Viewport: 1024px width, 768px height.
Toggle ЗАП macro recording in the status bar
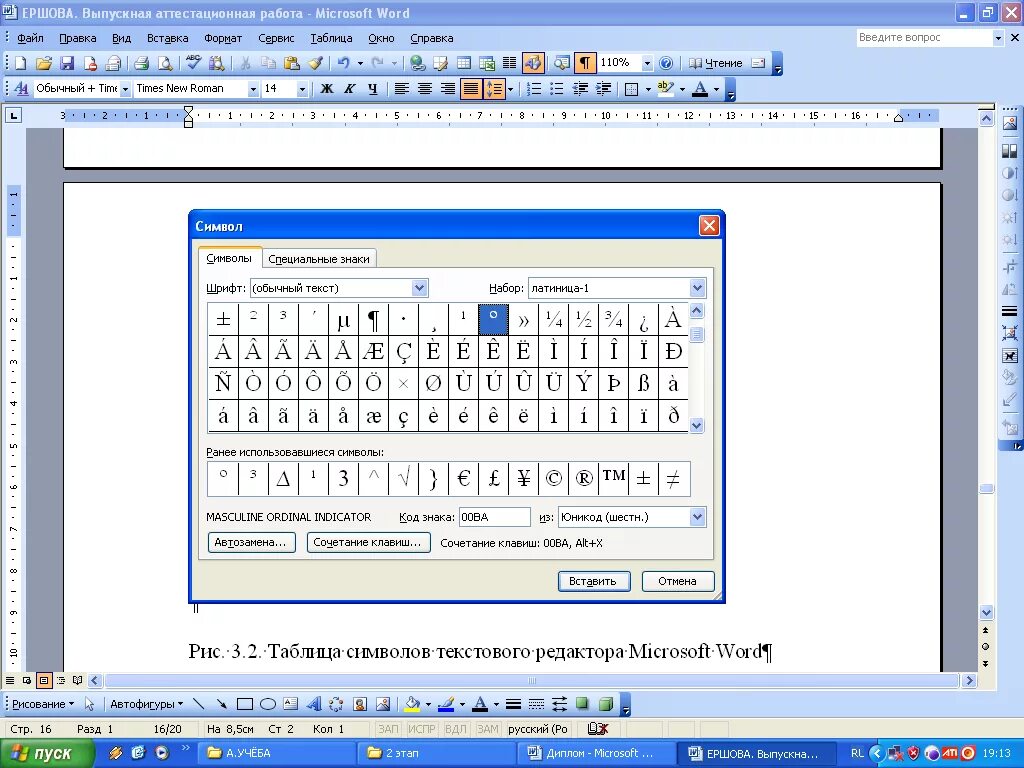click(x=388, y=729)
